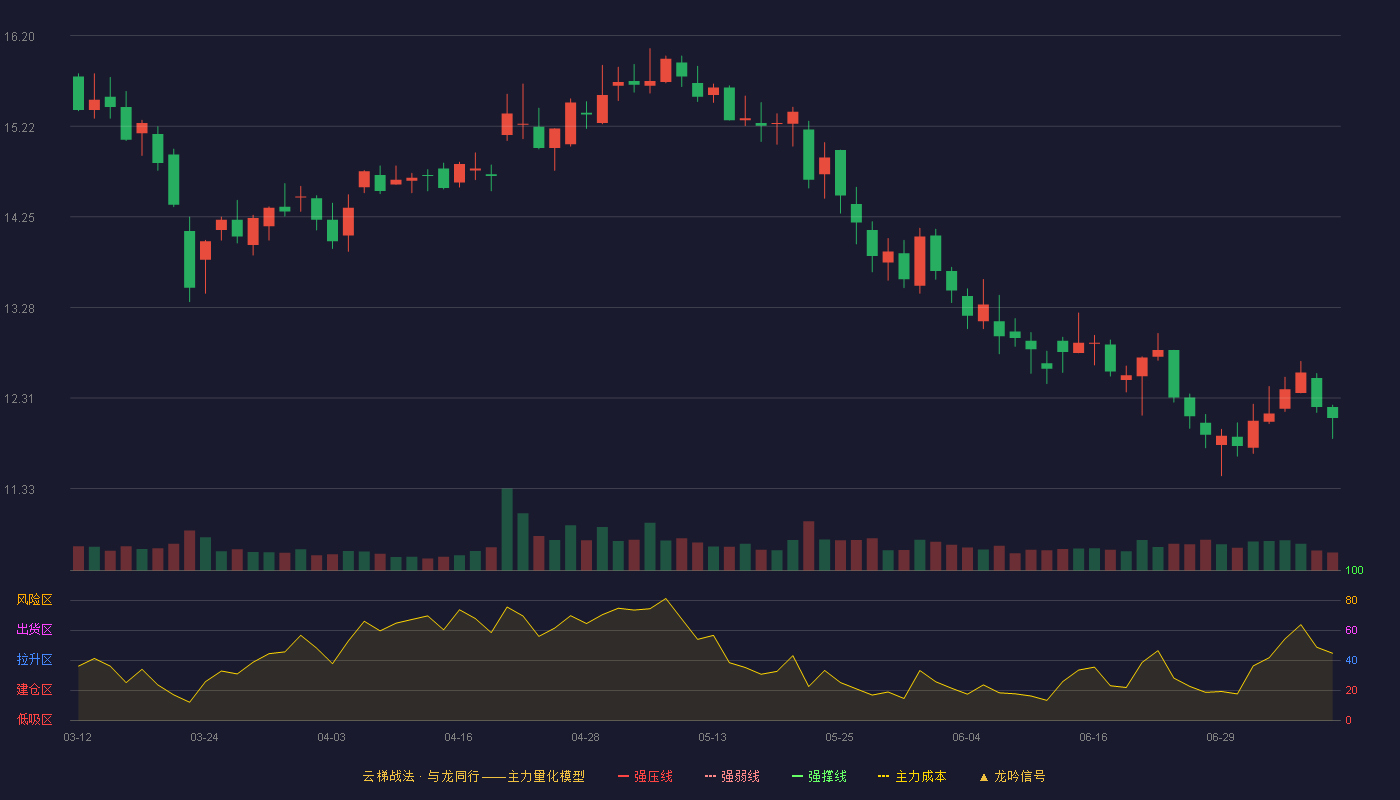1400x800 pixels.
Task: Click the 11.33 price axis label
Action: [19, 490]
